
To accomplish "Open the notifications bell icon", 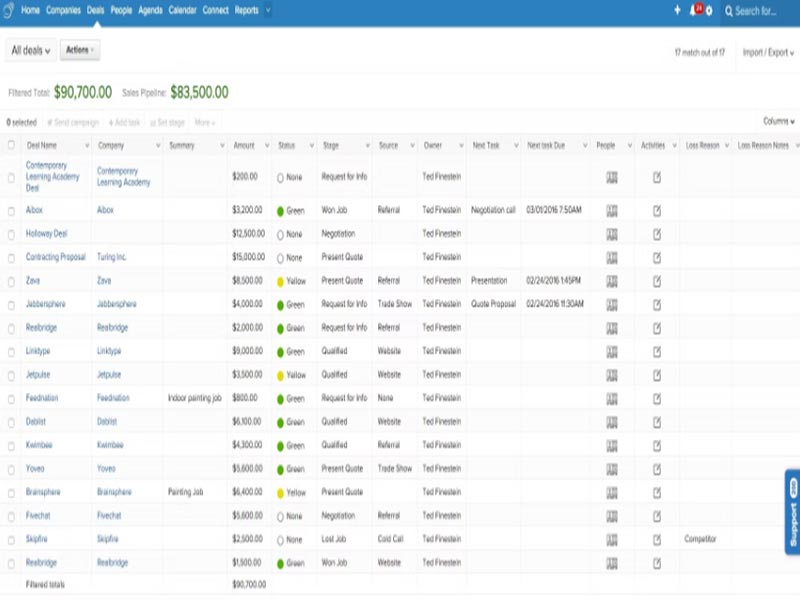I will pos(693,11).
